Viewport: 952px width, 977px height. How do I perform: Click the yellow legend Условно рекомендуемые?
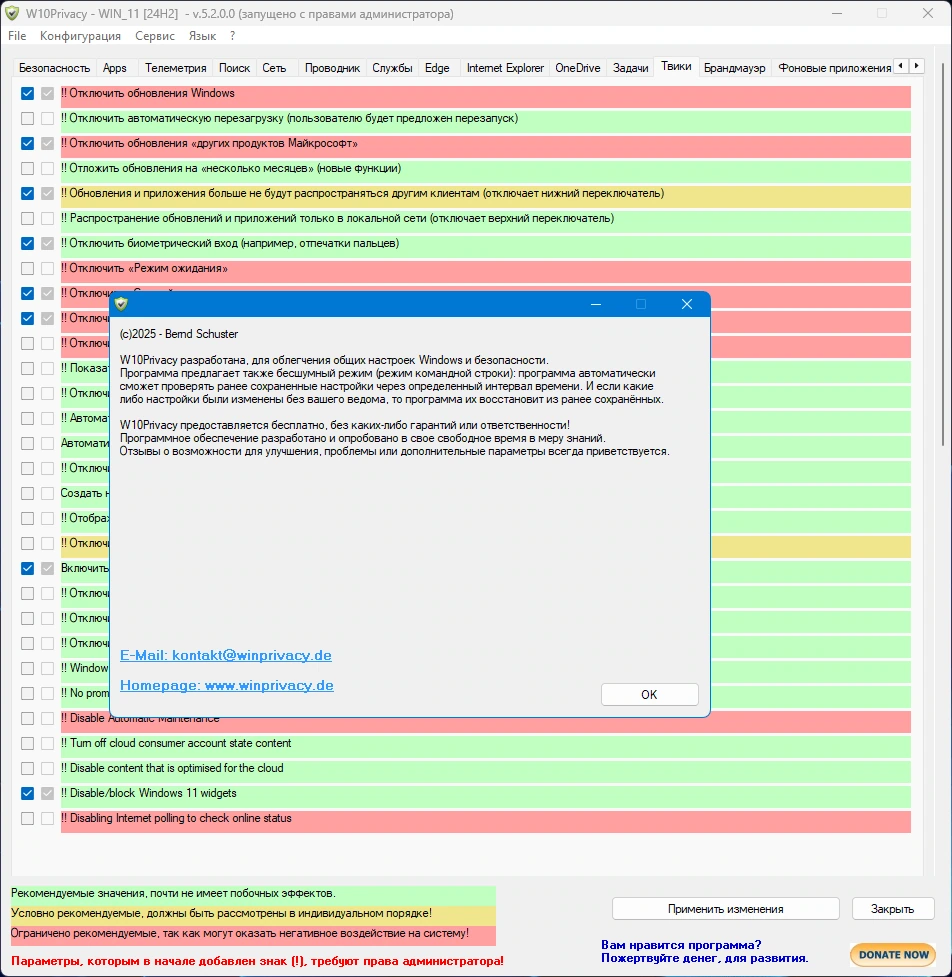[x=253, y=913]
